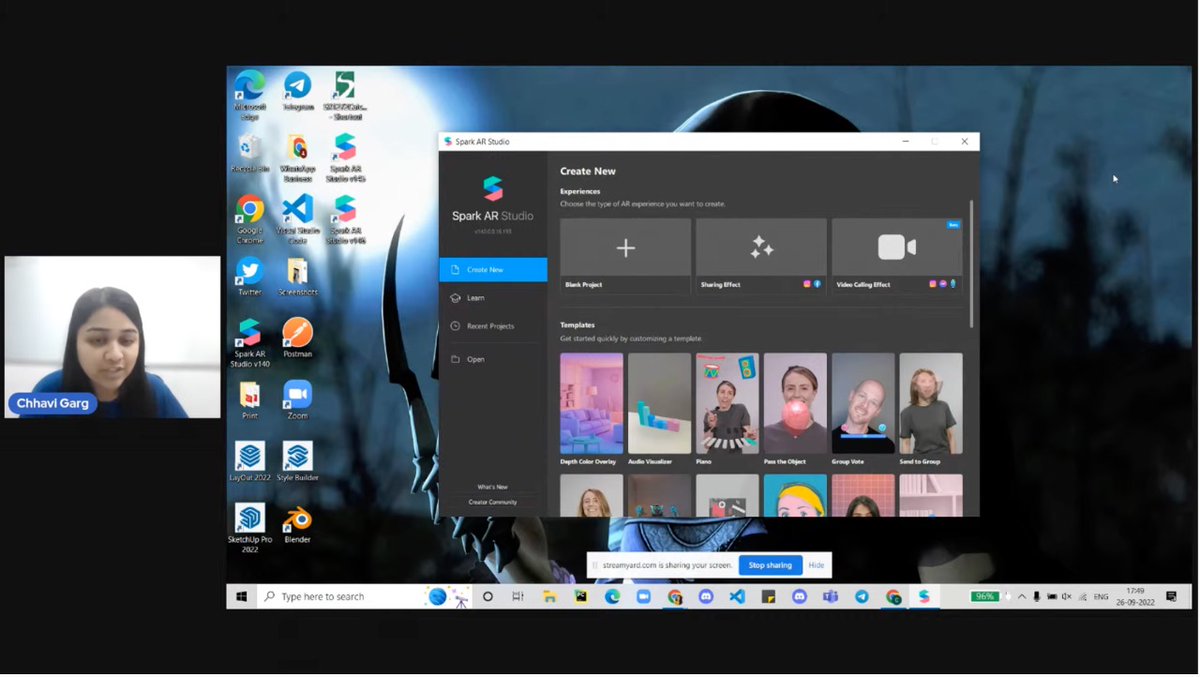Select WhatsApp Business desktop icon

[x=297, y=158]
